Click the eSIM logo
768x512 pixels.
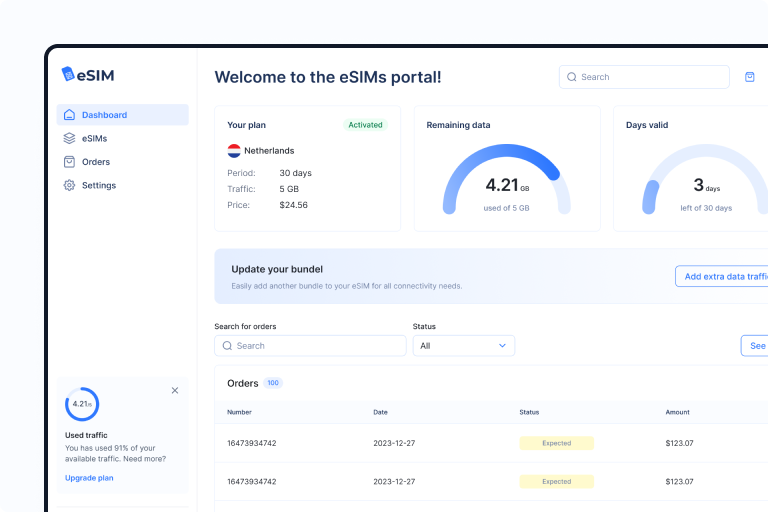coord(88,75)
